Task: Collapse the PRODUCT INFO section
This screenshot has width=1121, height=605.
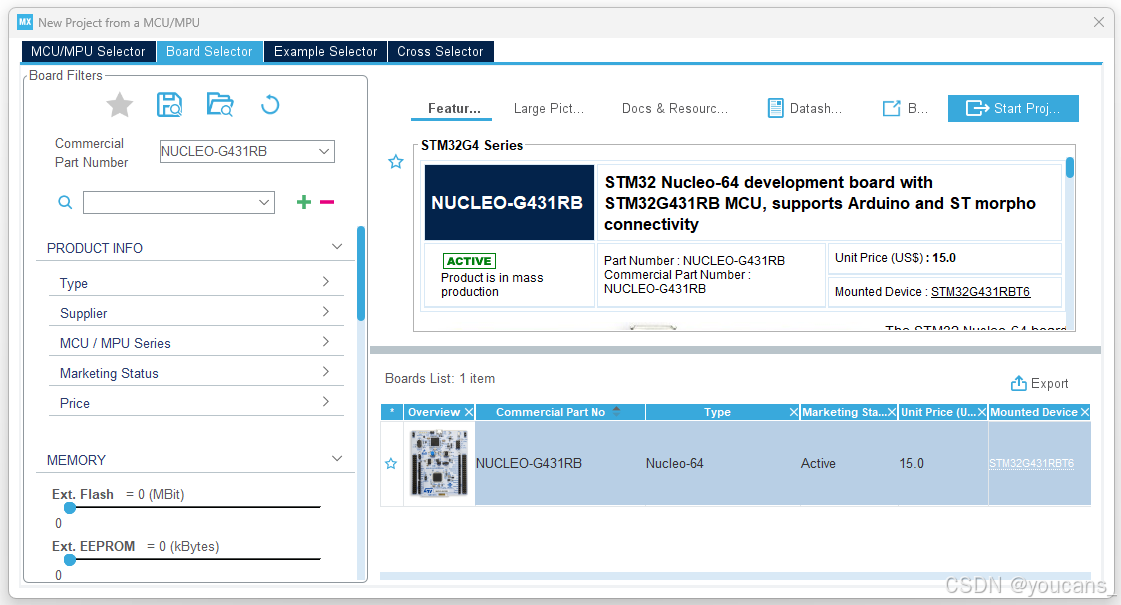Action: [337, 247]
